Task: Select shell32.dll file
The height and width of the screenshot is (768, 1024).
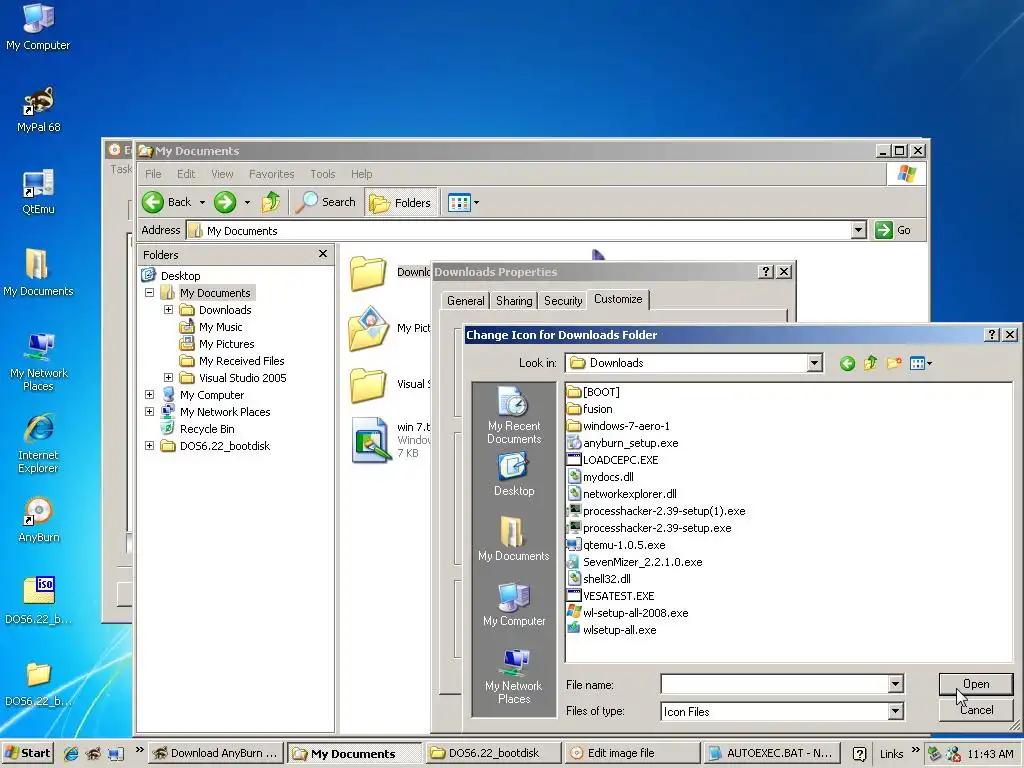Action: point(599,579)
